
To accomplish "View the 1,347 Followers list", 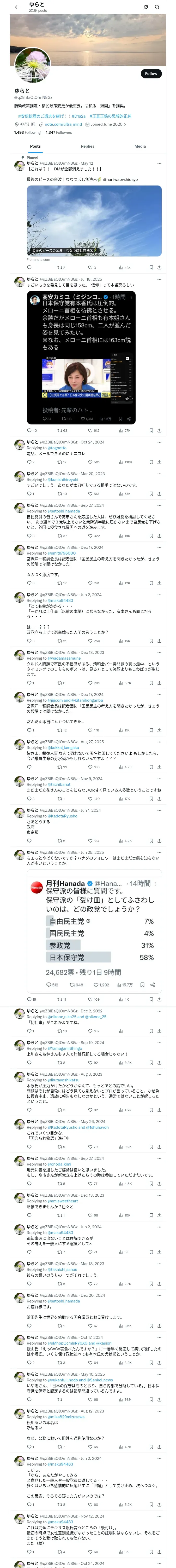I will 59,132.
